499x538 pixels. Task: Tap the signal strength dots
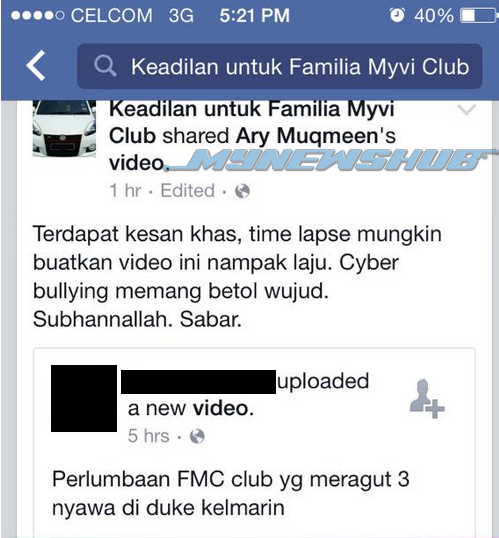(x=37, y=15)
